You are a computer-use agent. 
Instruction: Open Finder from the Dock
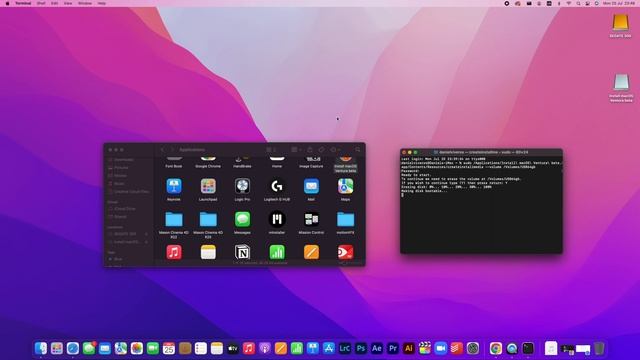(41, 348)
